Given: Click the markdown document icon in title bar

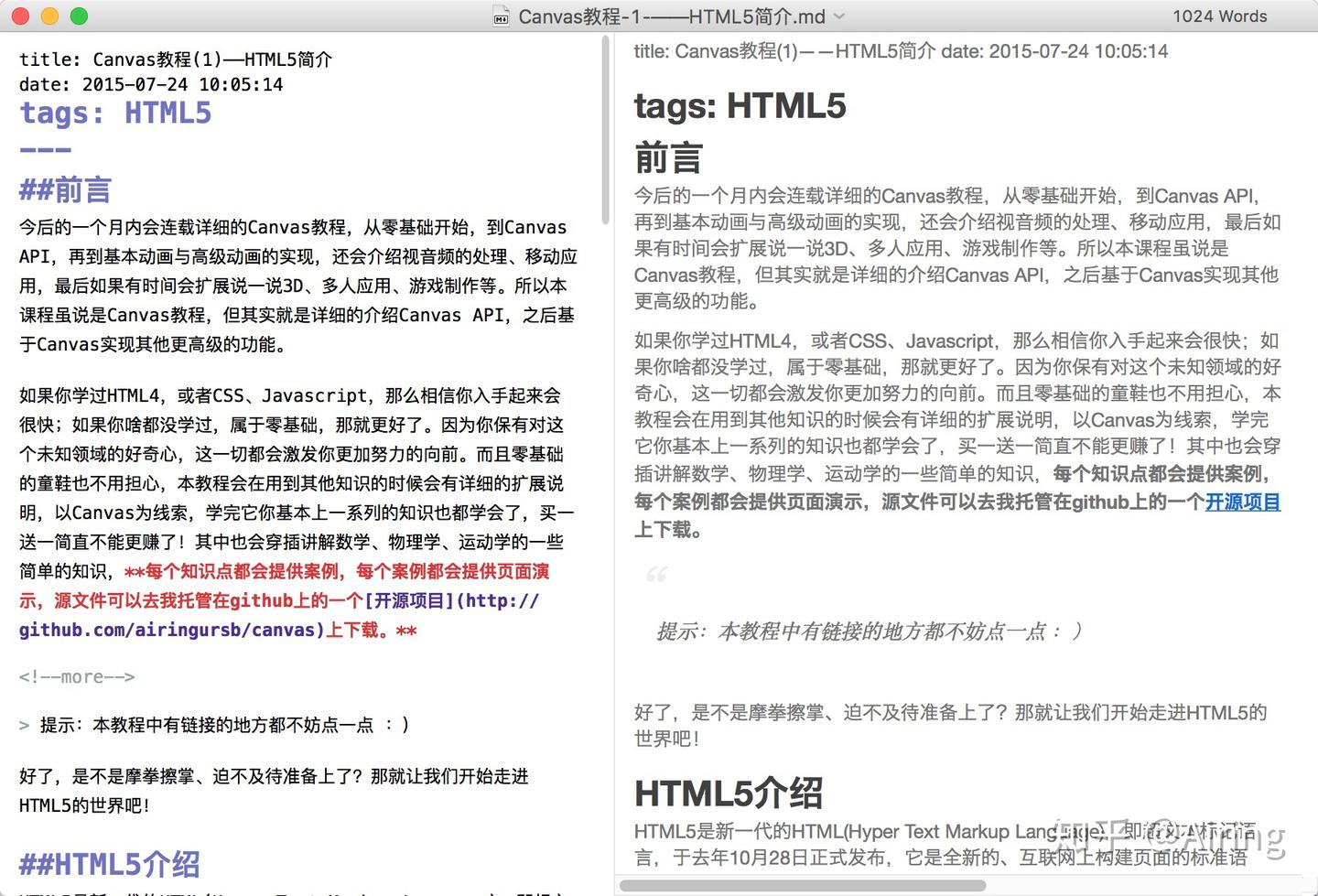Looking at the screenshot, I should coord(500,16).
